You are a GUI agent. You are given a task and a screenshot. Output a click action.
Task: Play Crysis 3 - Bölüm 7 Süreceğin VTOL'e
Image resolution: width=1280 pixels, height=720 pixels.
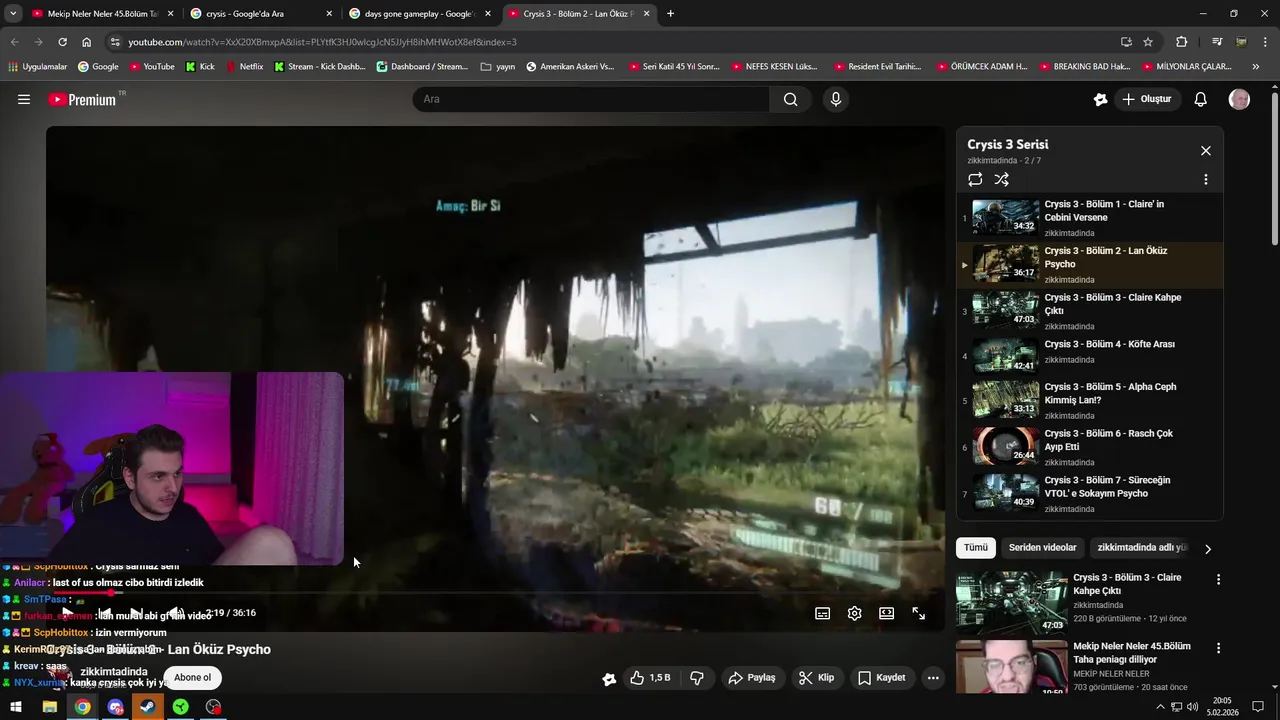pyautogui.click(x=1090, y=493)
